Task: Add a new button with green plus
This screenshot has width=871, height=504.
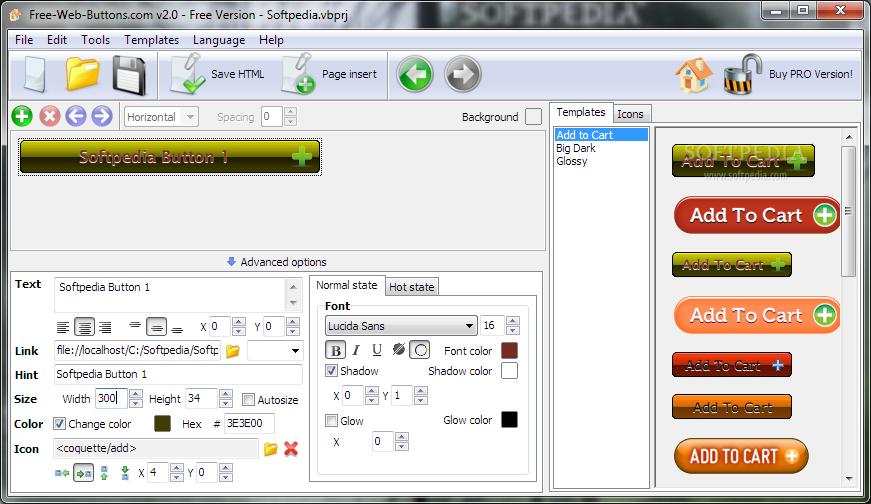Action: click(x=22, y=116)
